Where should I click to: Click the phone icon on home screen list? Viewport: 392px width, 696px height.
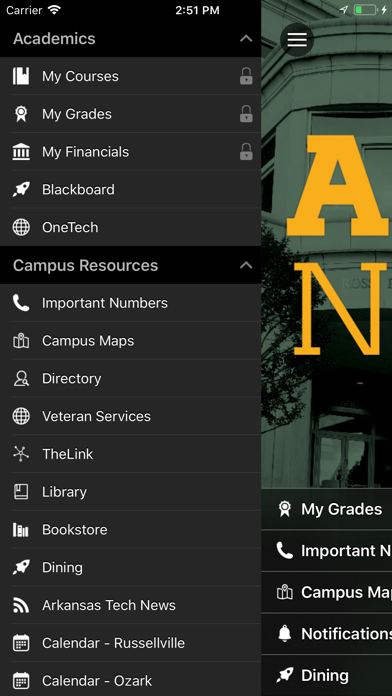click(x=285, y=550)
